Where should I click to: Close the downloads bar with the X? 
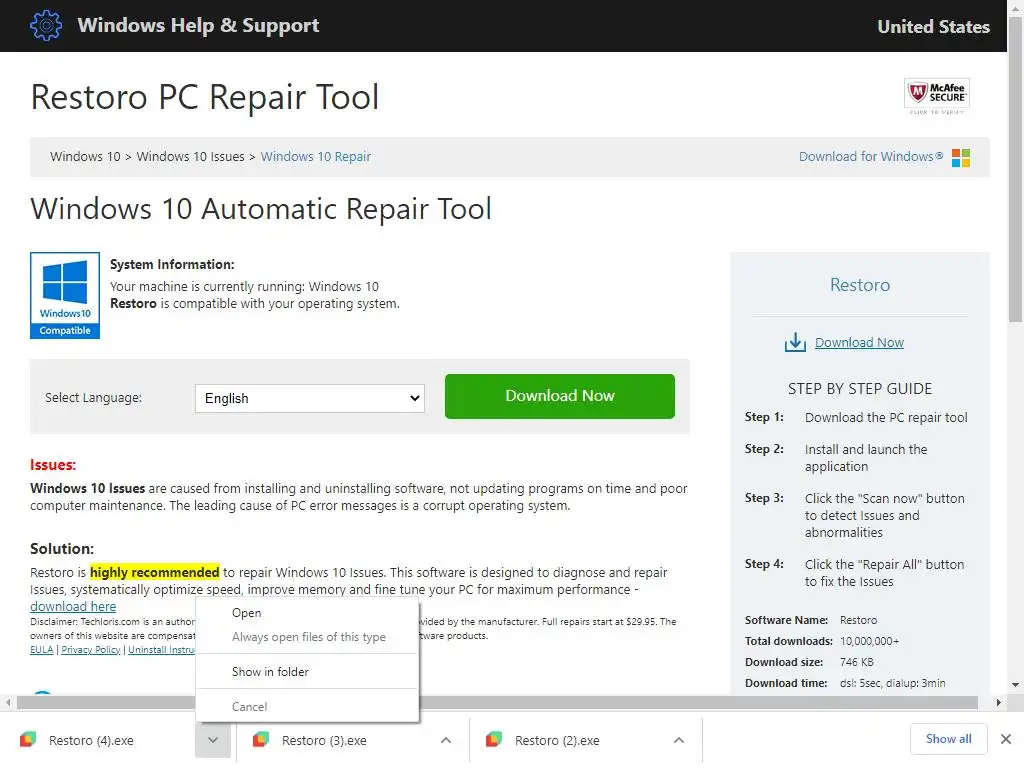1006,739
